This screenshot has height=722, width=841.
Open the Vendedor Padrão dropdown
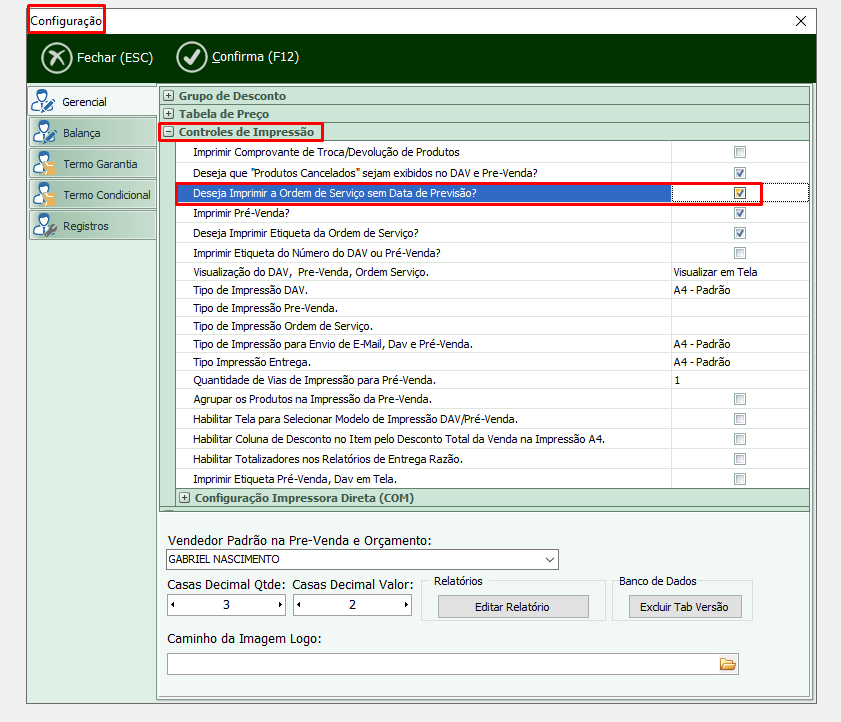(x=549, y=559)
